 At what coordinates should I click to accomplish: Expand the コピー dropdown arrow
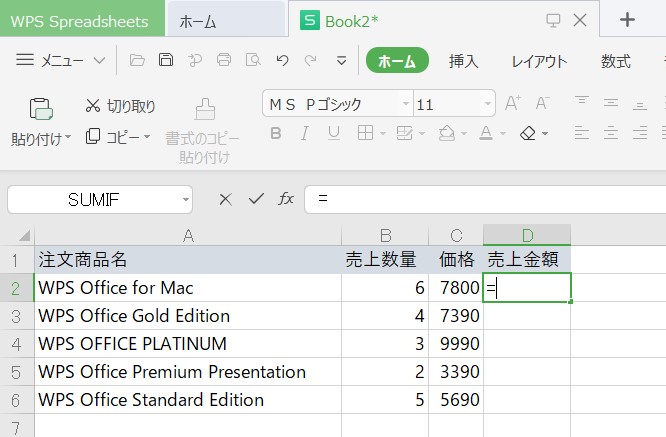[x=147, y=137]
